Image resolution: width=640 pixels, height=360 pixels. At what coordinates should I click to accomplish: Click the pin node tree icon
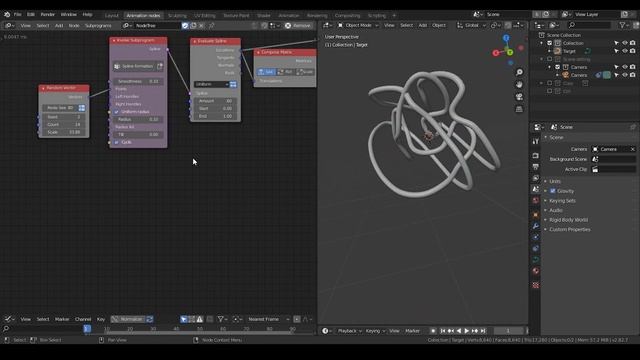coord(211,26)
